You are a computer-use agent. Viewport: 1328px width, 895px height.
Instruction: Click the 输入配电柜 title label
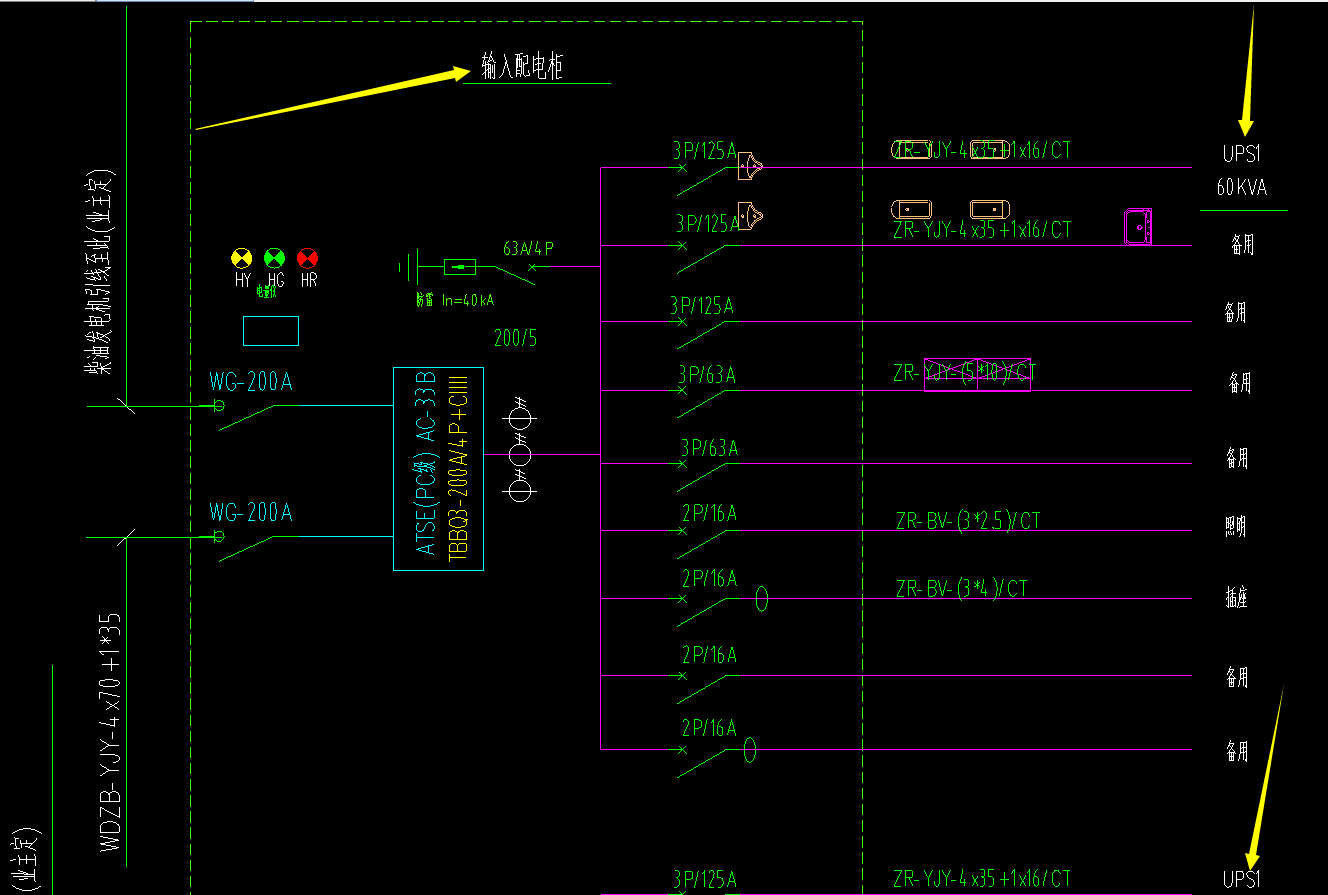coord(522,67)
